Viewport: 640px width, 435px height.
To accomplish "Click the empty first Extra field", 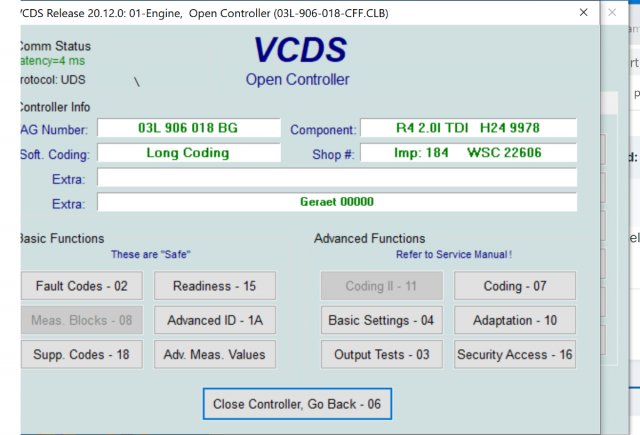I will (336, 178).
